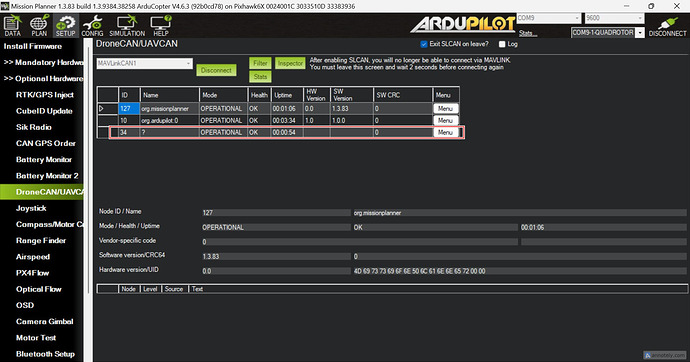Click the green Inspector button
Screen dimensions: 690x362
290,63
